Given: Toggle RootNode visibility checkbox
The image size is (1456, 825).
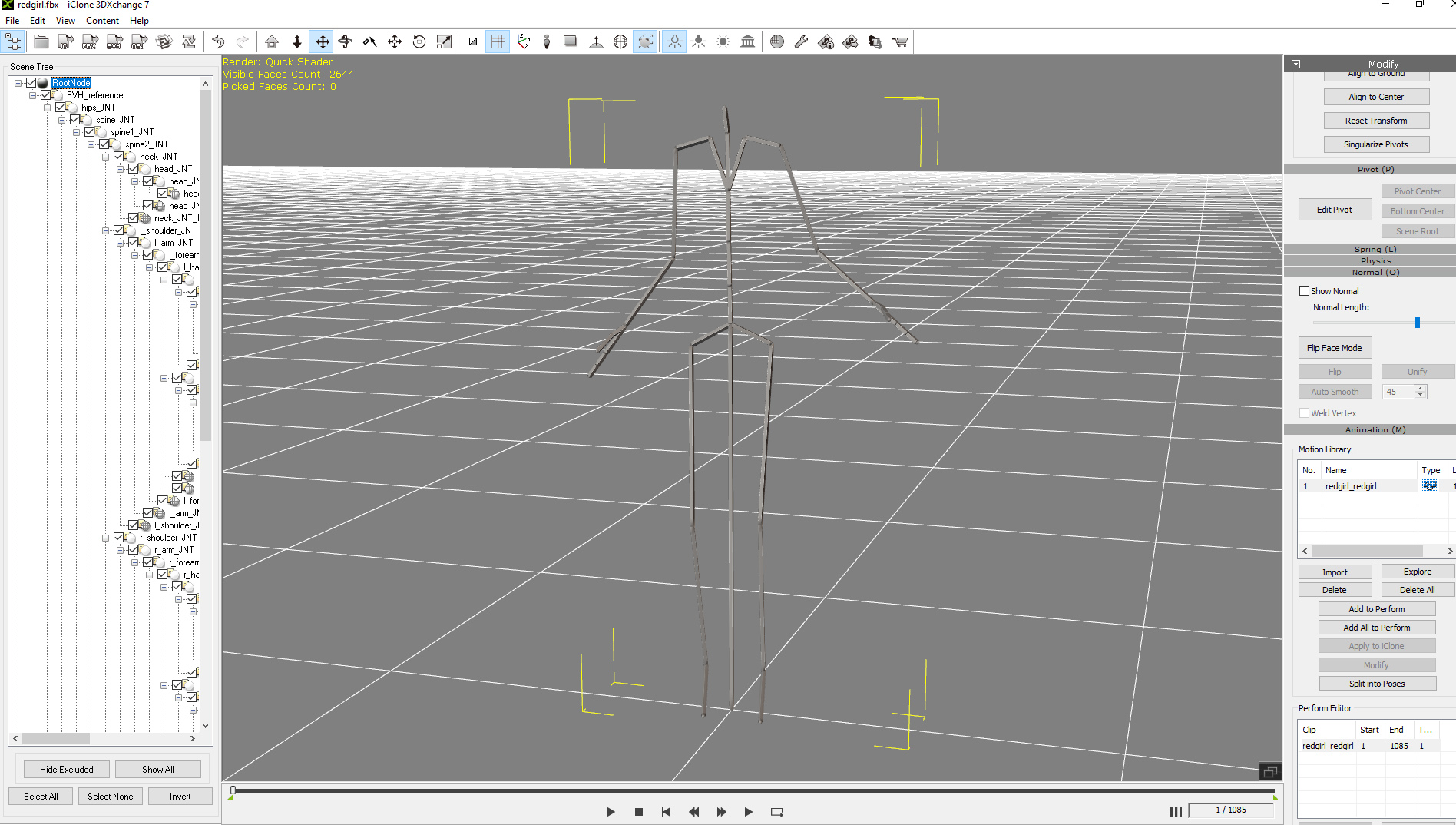Looking at the screenshot, I should click(31, 83).
